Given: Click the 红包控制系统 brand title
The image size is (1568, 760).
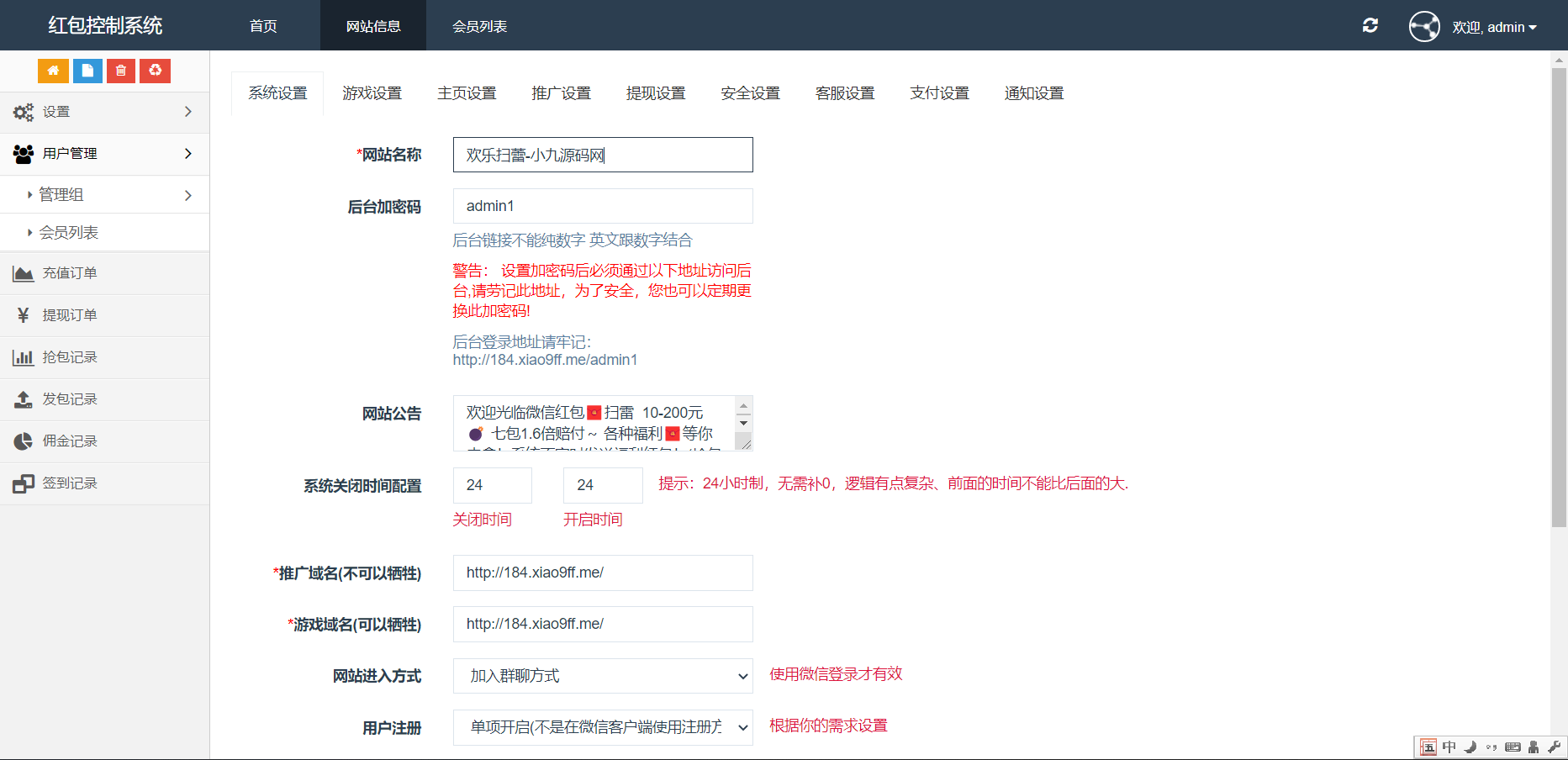Looking at the screenshot, I should pos(105,25).
